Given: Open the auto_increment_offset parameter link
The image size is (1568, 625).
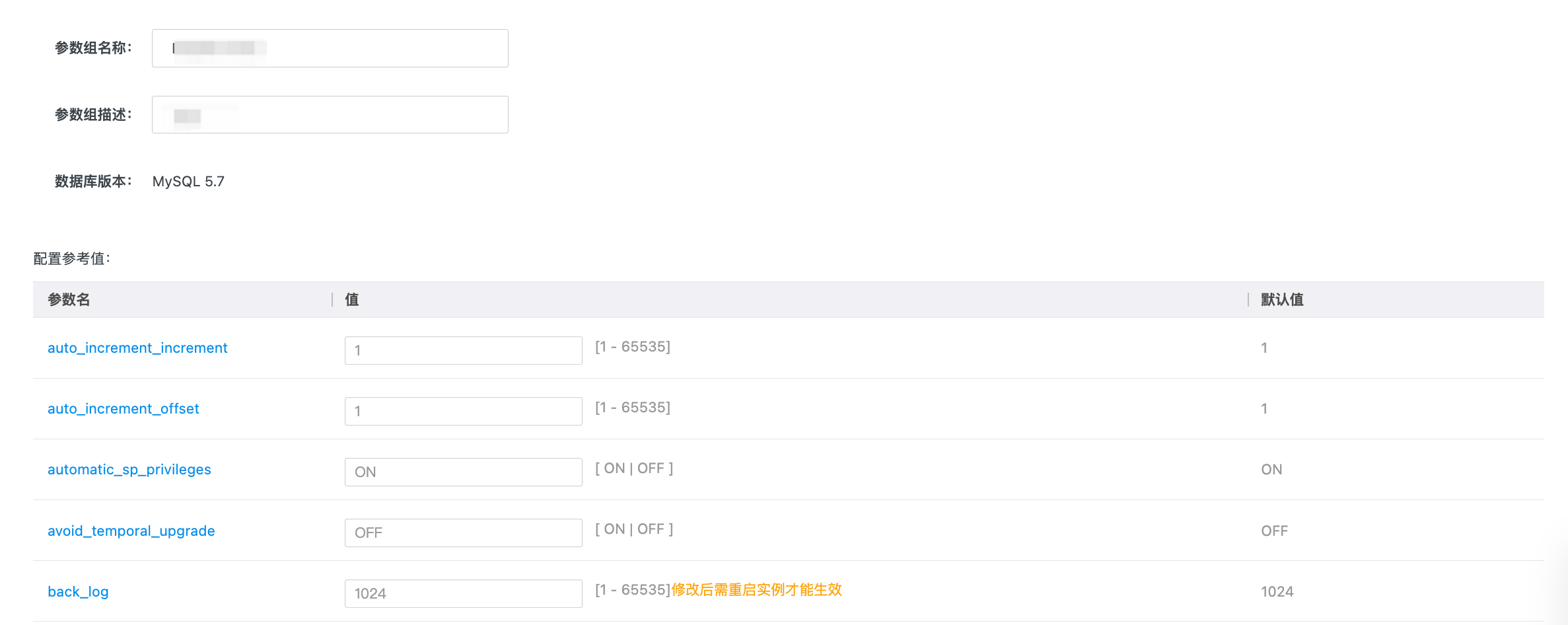Looking at the screenshot, I should [123, 409].
